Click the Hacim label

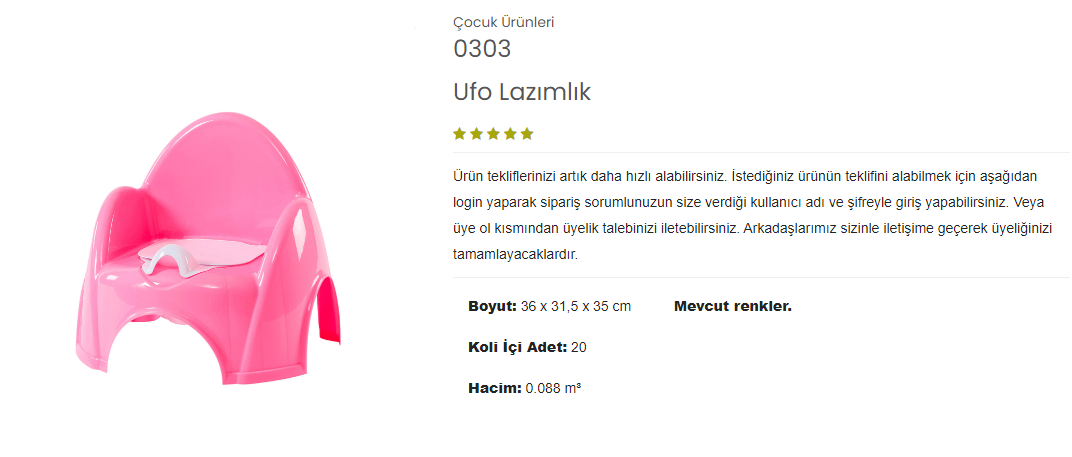pyautogui.click(x=494, y=388)
